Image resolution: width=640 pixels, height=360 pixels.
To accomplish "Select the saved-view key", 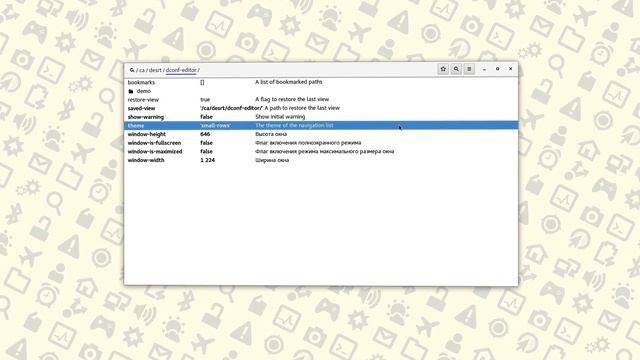I will point(321,108).
